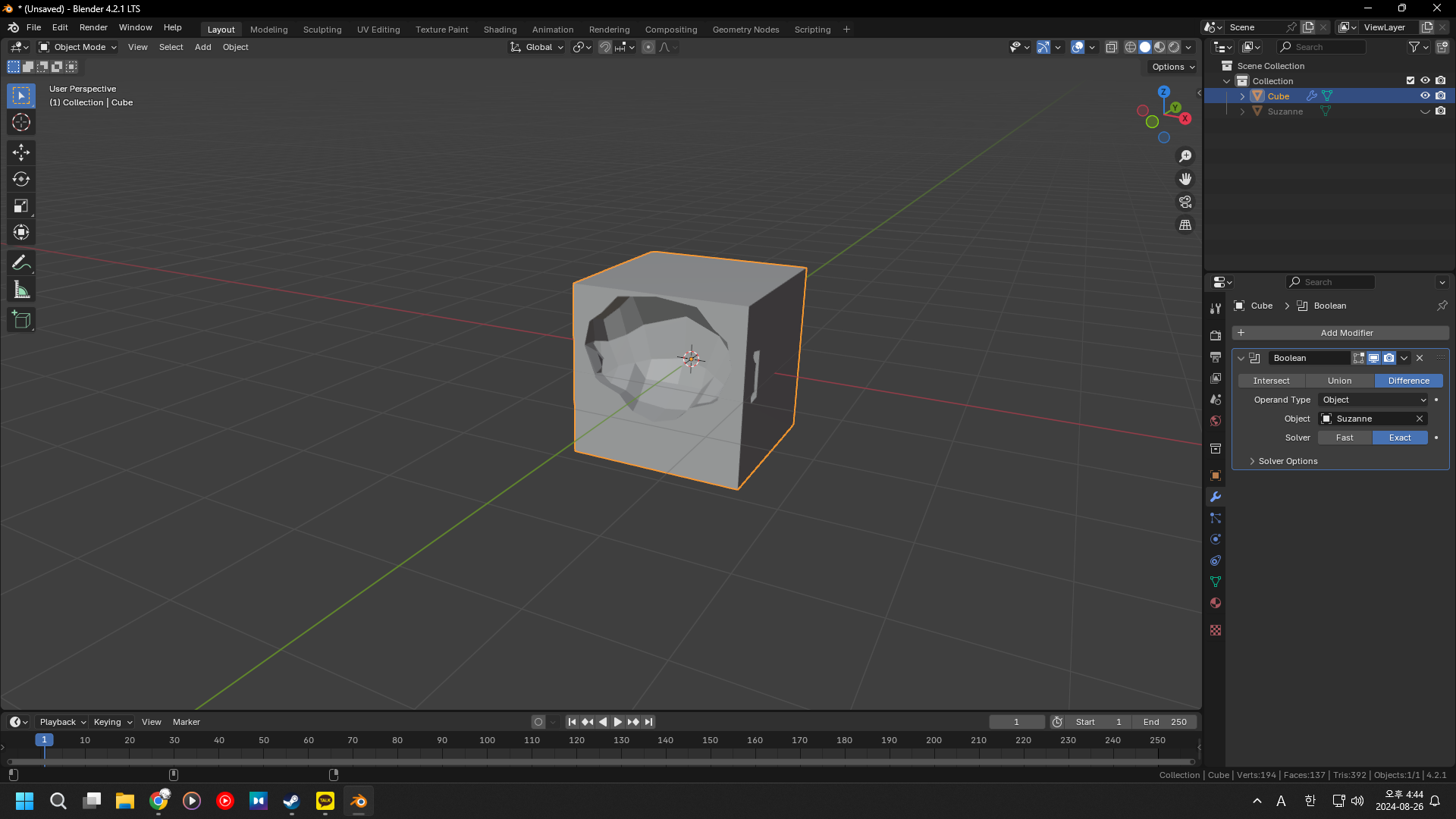Screen dimensions: 1456x819
Task: Toggle snapping magnet
Action: pyautogui.click(x=604, y=47)
